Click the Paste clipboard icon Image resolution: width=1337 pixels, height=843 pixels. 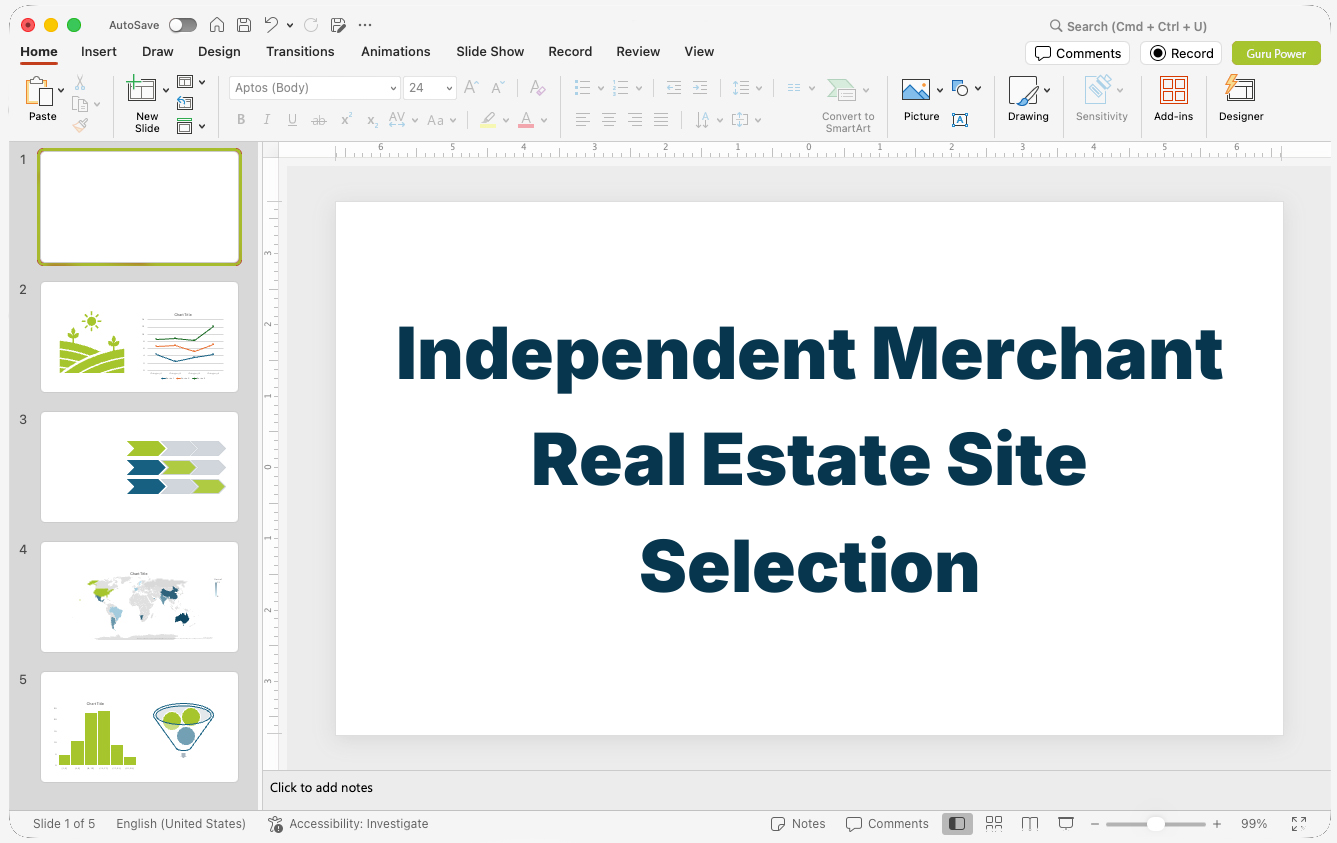pos(39,91)
